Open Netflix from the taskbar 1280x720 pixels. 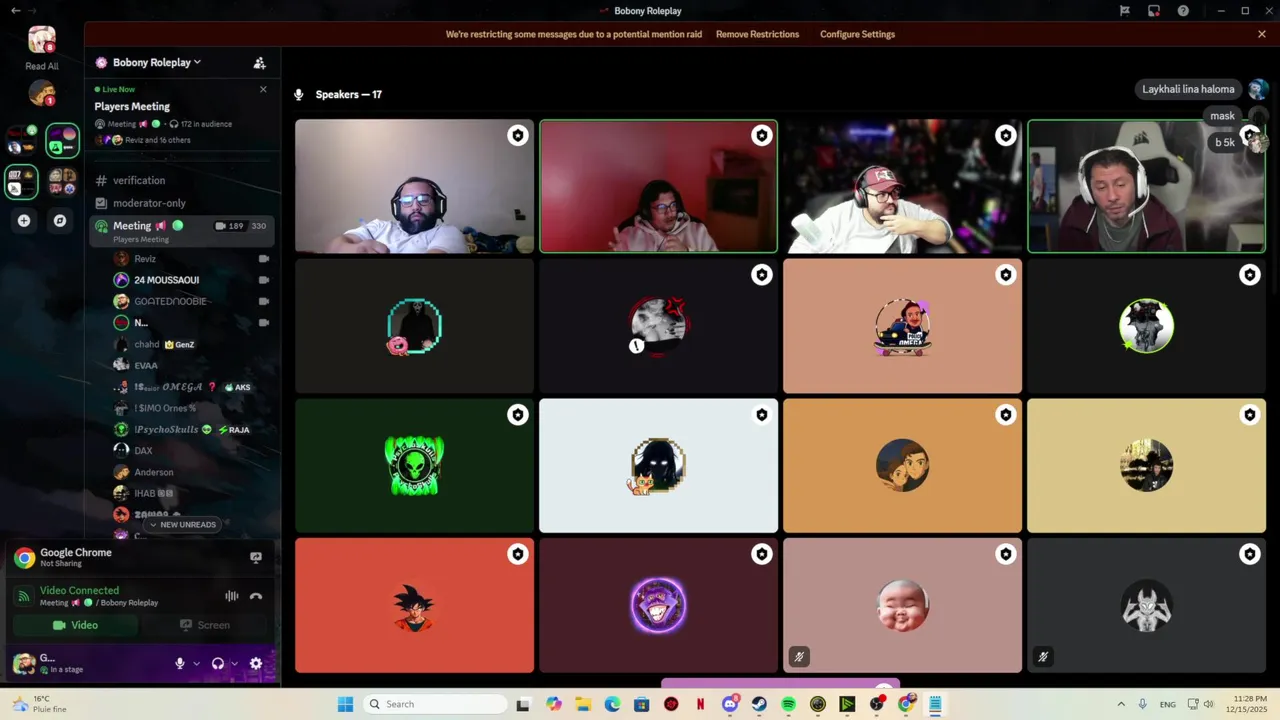tap(700, 704)
